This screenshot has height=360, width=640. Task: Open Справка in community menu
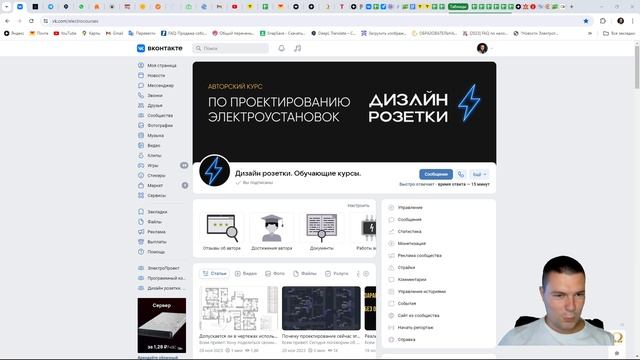(406, 340)
